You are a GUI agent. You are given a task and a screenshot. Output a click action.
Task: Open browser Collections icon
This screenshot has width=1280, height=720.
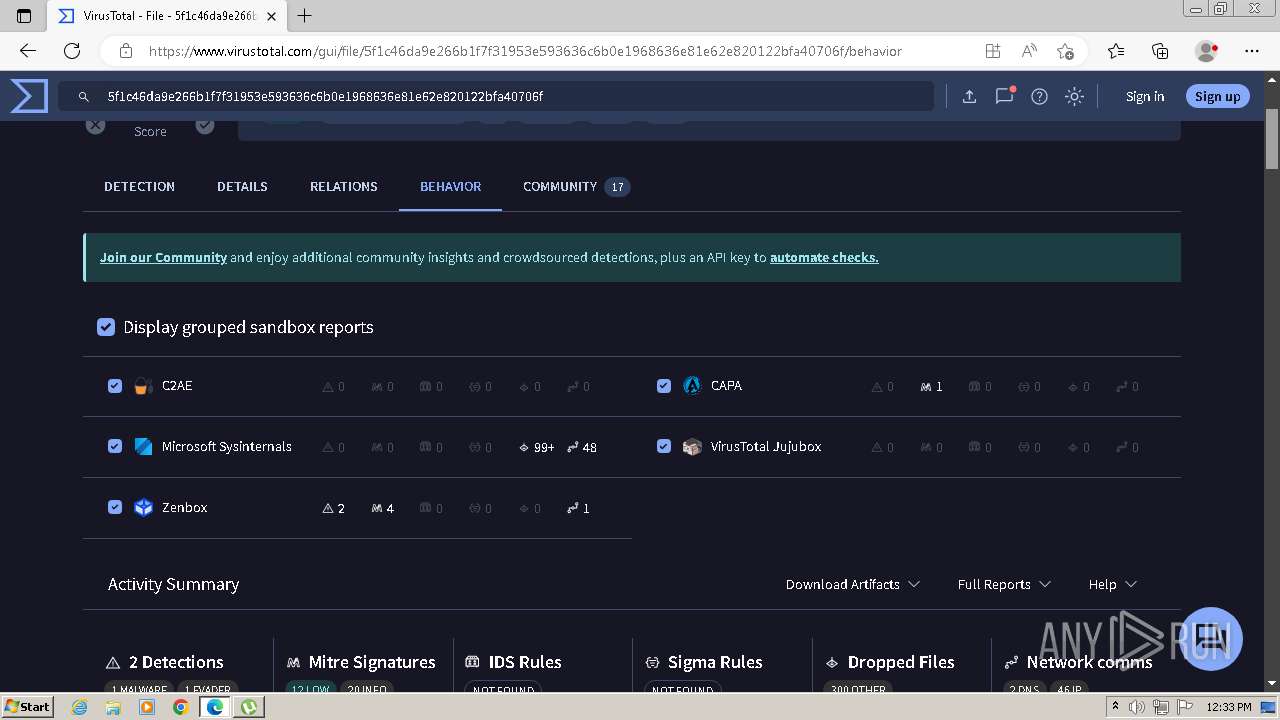(x=1160, y=50)
